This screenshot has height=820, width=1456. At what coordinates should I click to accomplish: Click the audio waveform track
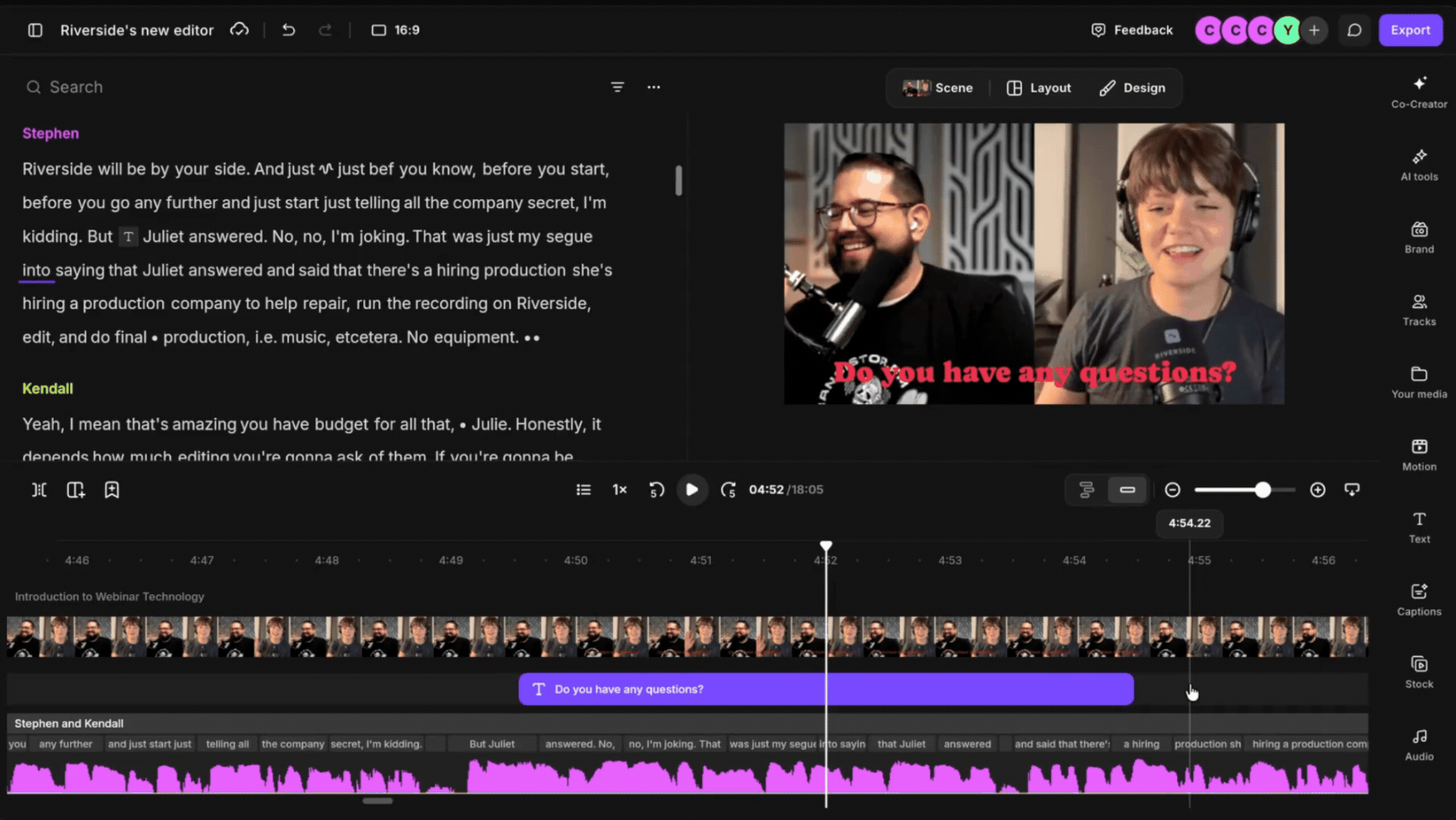(687, 775)
